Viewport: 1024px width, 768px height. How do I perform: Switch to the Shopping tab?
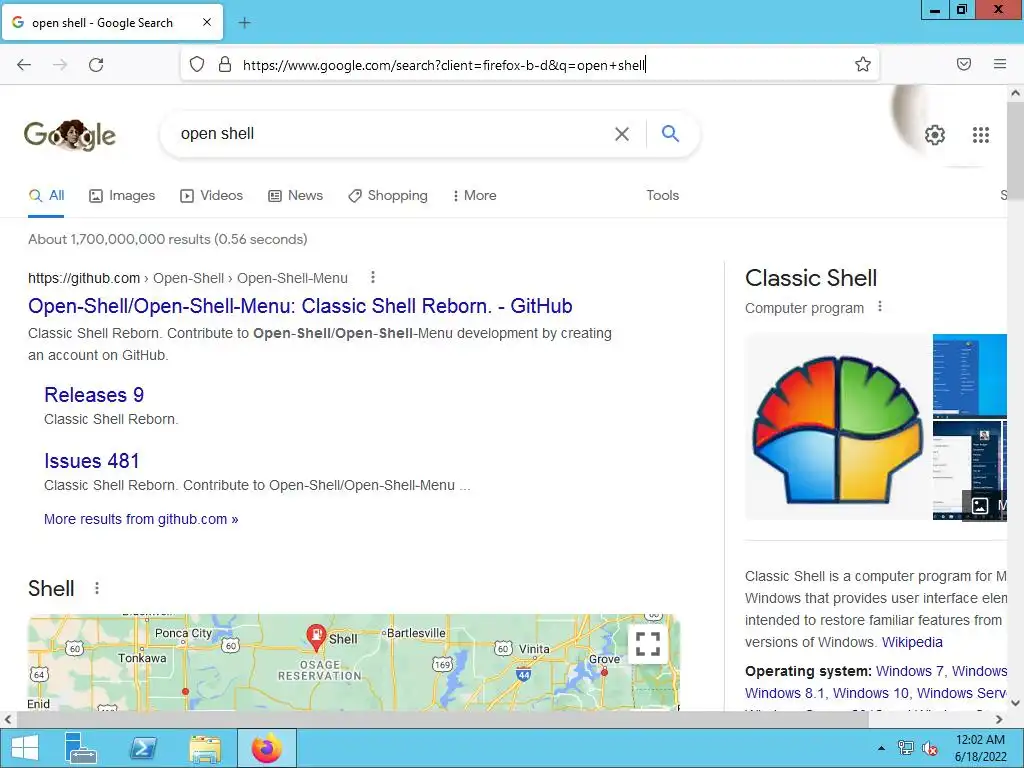(x=388, y=195)
